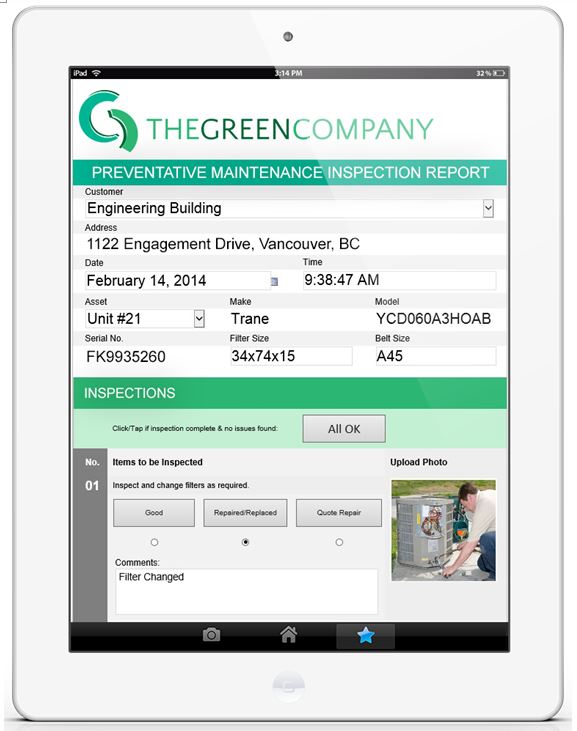
Task: Click the Belt Size field A45
Action: [x=436, y=356]
